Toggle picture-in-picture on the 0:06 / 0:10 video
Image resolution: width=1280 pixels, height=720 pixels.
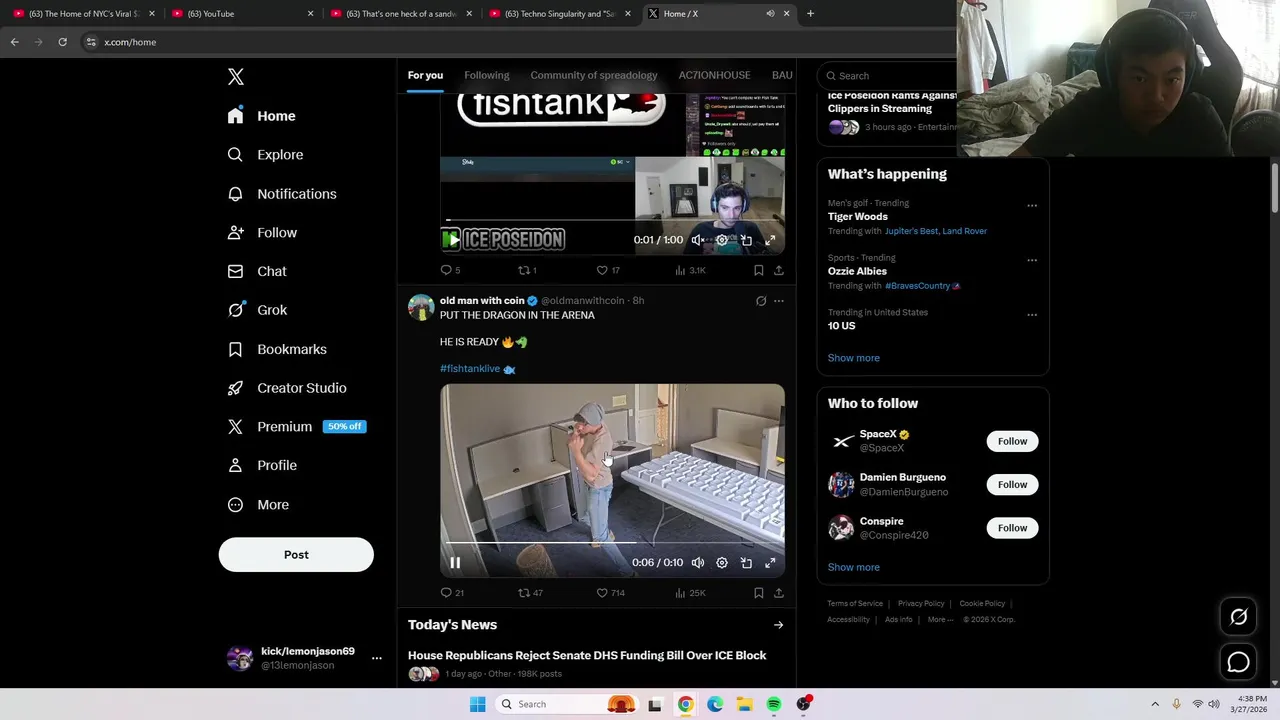tap(746, 563)
